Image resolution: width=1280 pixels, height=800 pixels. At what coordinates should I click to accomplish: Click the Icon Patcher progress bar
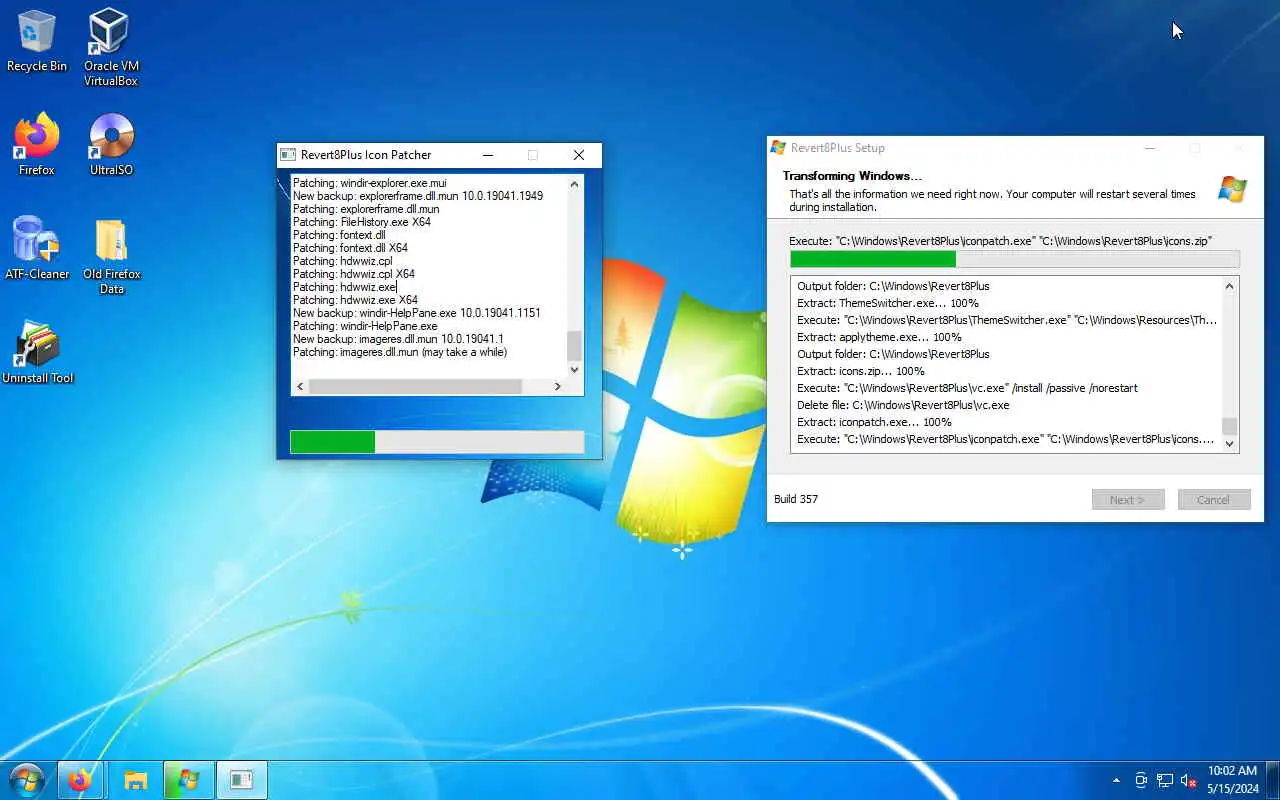point(437,442)
